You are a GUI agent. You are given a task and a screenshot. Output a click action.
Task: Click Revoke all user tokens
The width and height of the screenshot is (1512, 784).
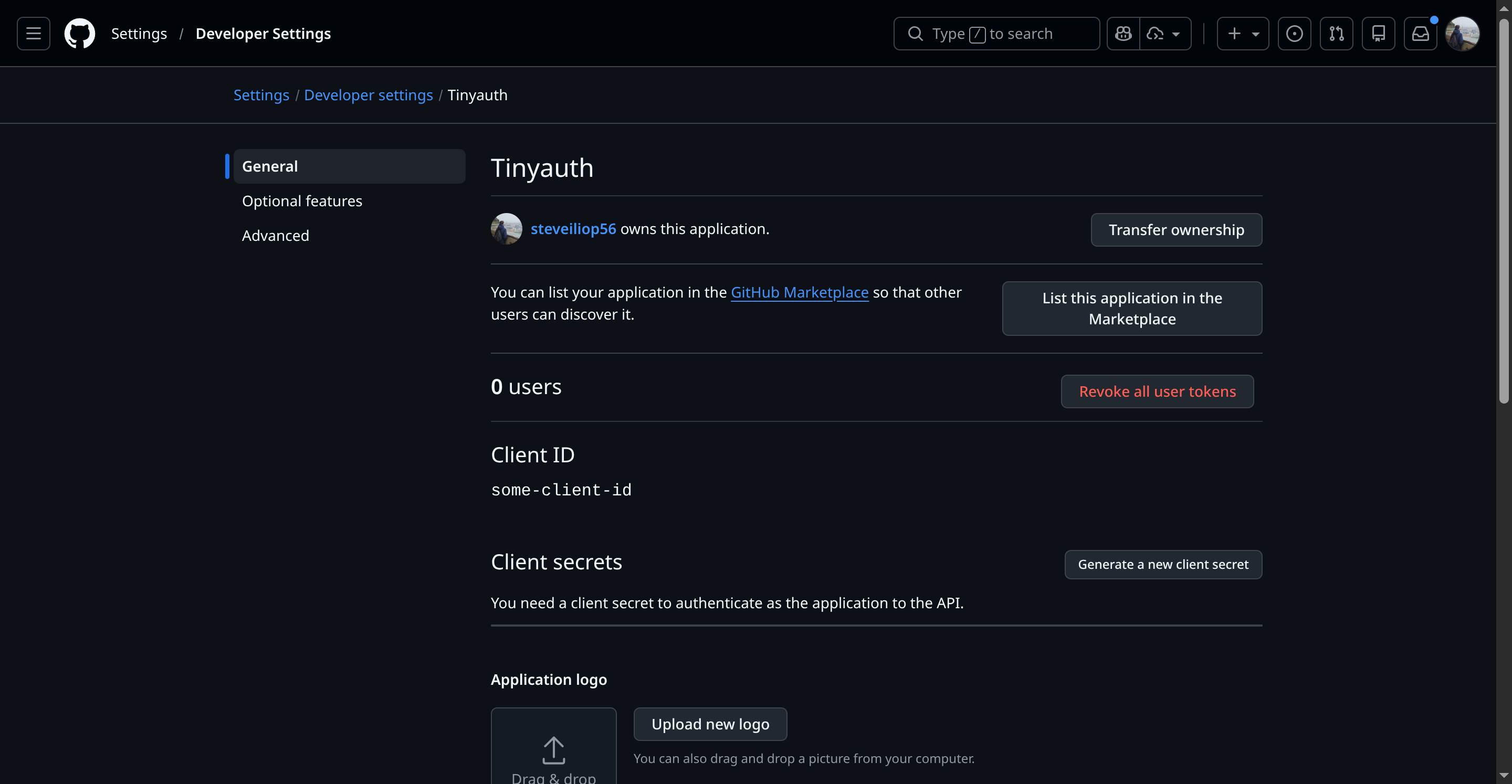(1157, 391)
